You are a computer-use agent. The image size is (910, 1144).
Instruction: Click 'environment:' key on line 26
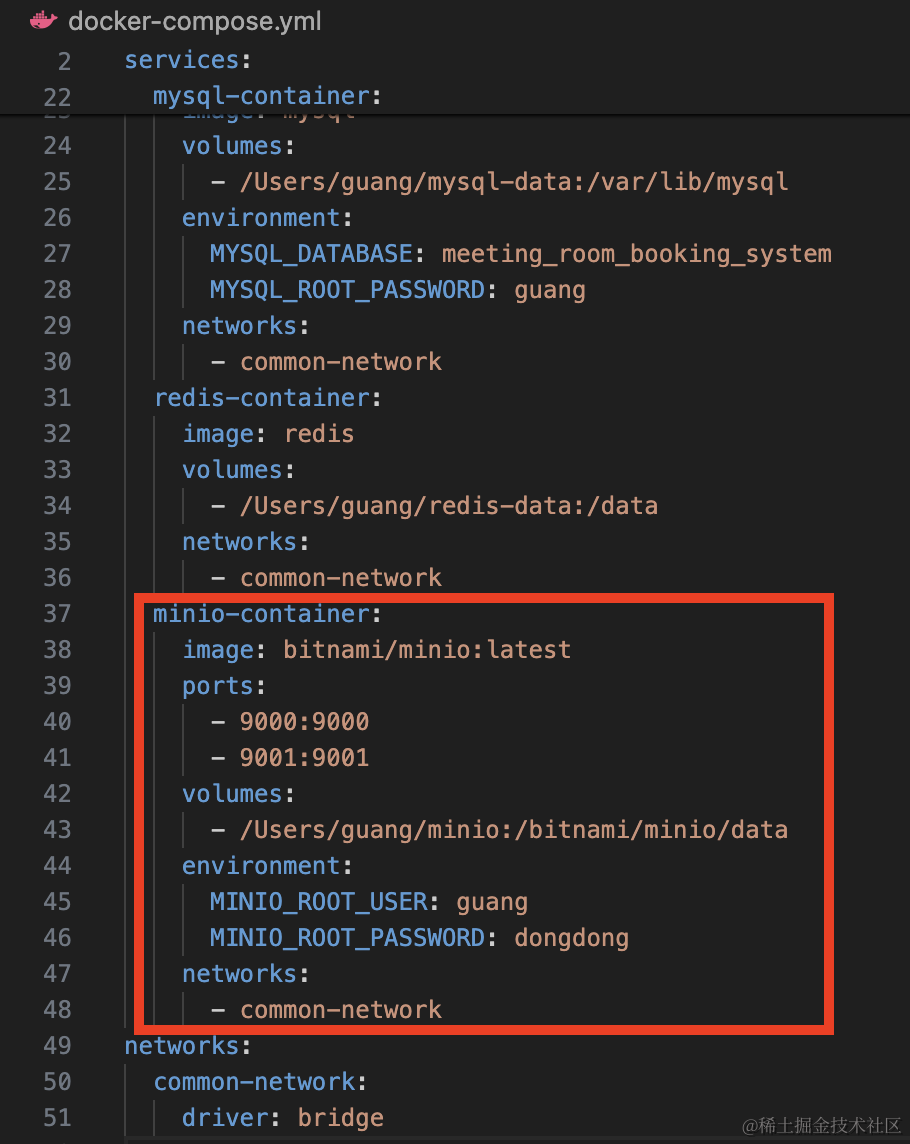pyautogui.click(x=267, y=217)
